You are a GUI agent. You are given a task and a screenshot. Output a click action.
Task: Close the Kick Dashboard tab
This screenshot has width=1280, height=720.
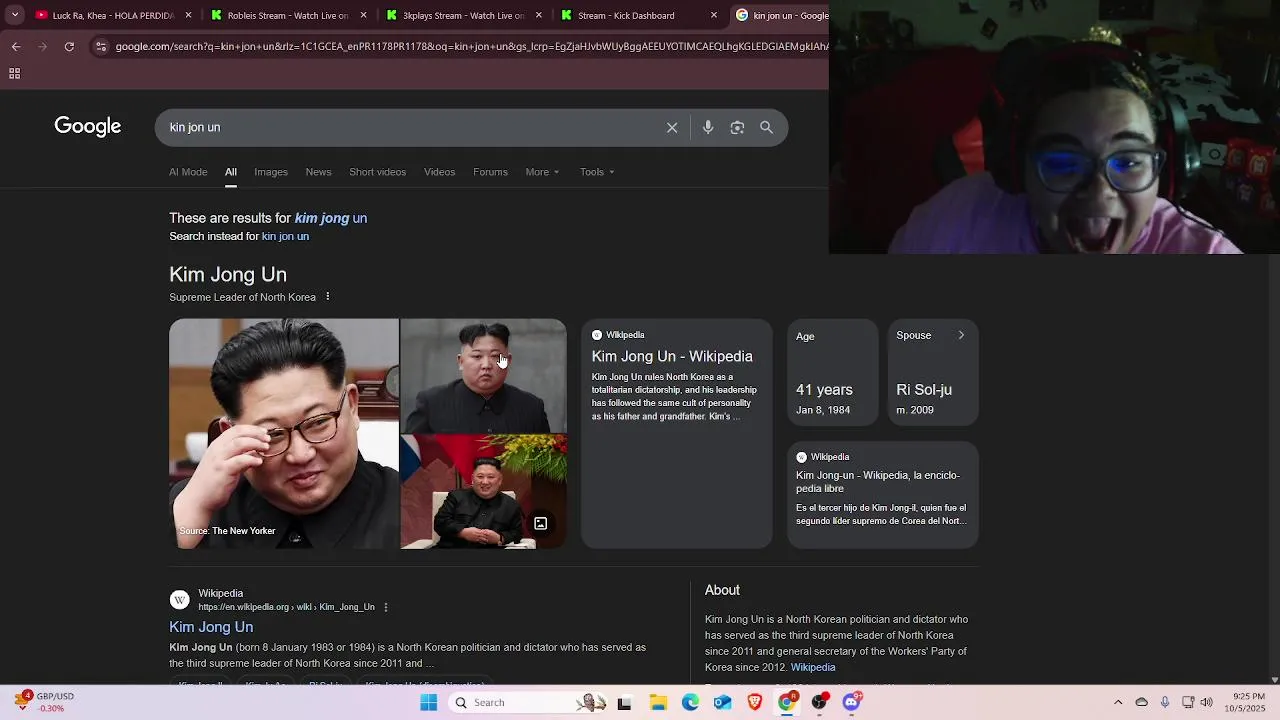click(714, 15)
